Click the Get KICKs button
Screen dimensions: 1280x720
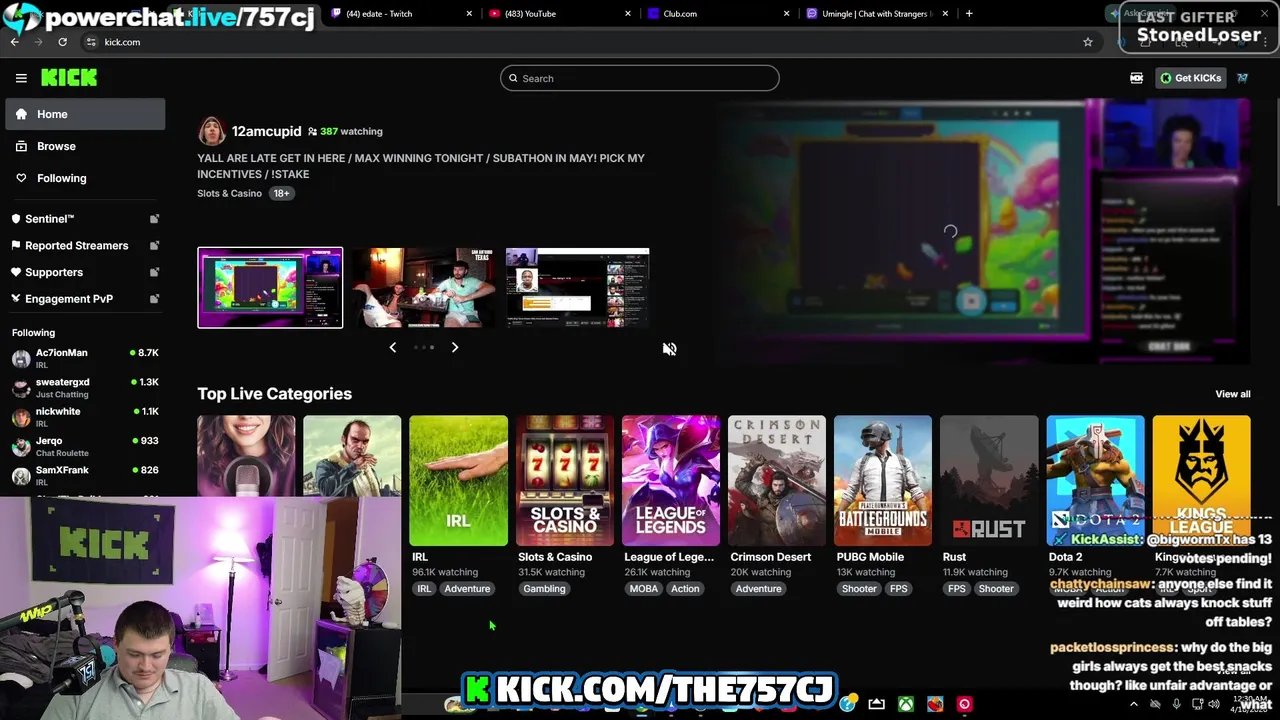click(x=1190, y=78)
